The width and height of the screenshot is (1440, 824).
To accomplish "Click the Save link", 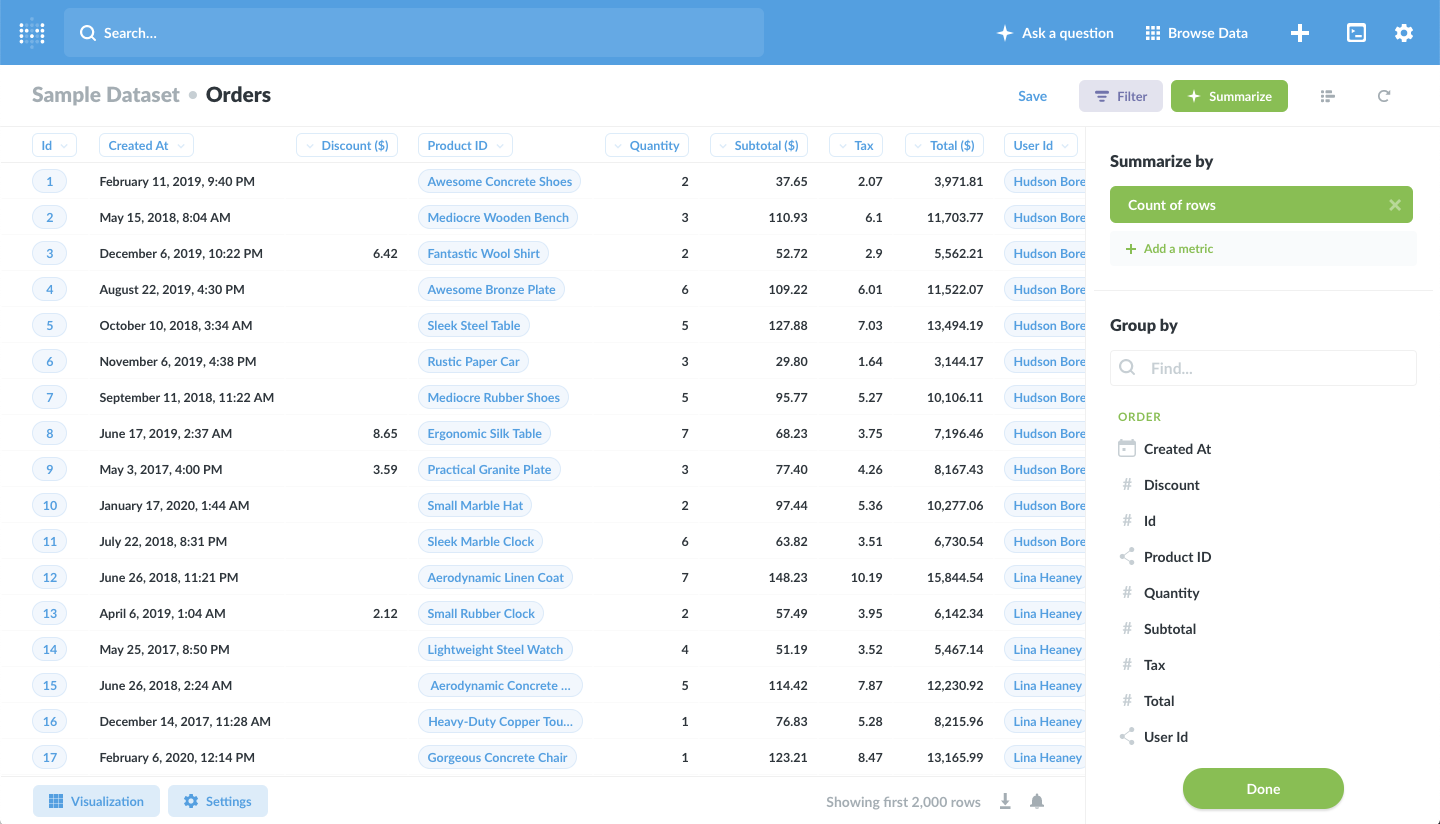I will coord(1032,96).
